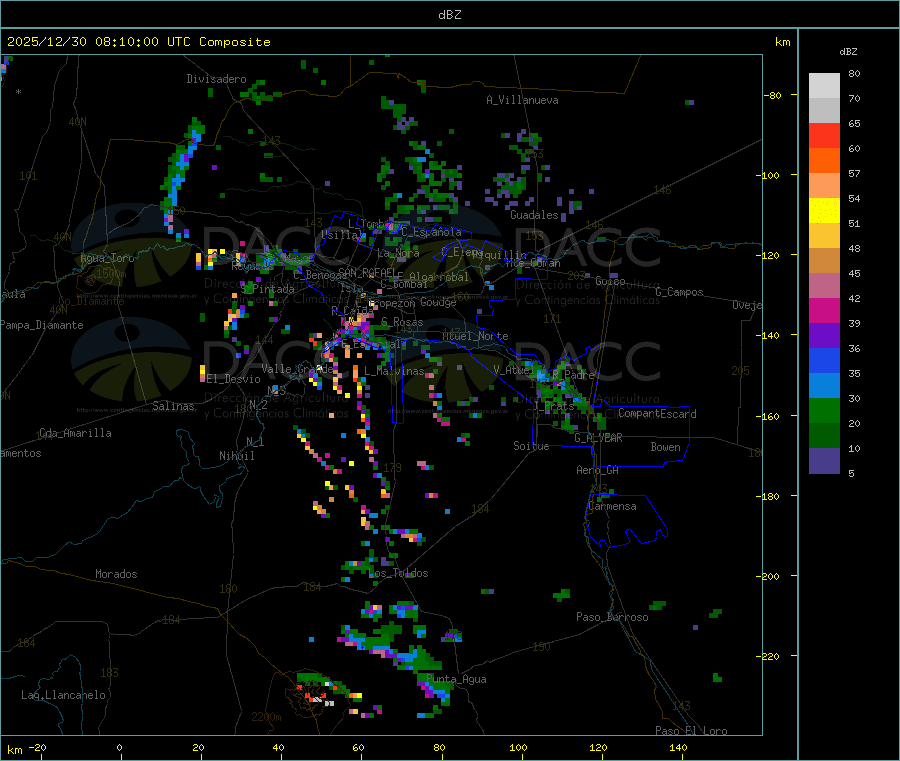Click the 35 dBZ light blue legend swatch
The image size is (900, 761).
[824, 386]
